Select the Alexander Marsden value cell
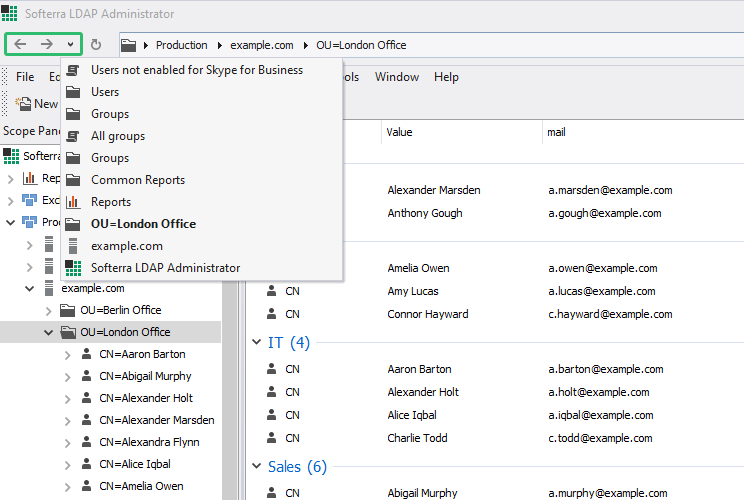Viewport: 744px width, 500px height. 434,190
